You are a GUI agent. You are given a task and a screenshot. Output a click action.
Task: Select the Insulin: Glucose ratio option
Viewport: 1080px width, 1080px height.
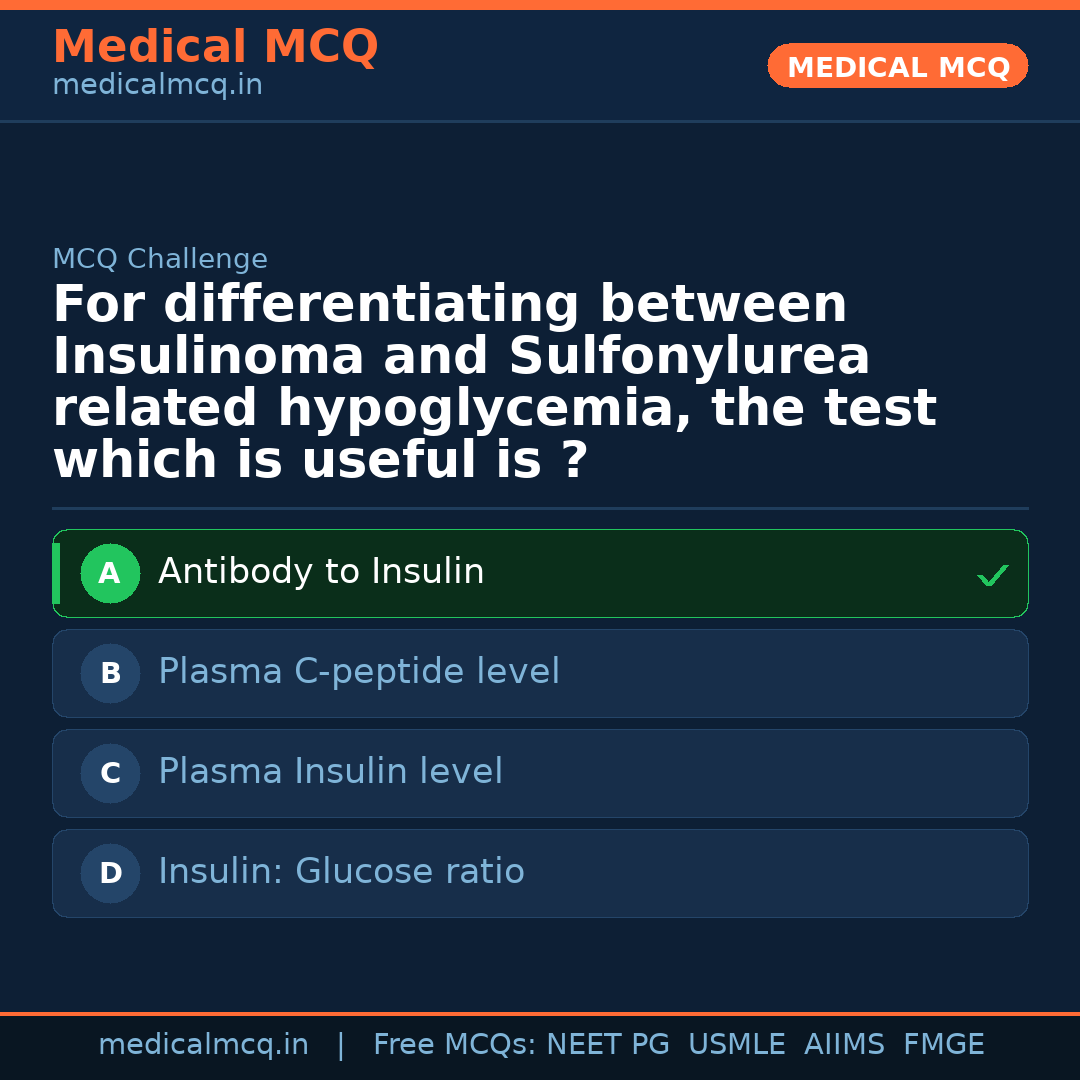(341, 872)
